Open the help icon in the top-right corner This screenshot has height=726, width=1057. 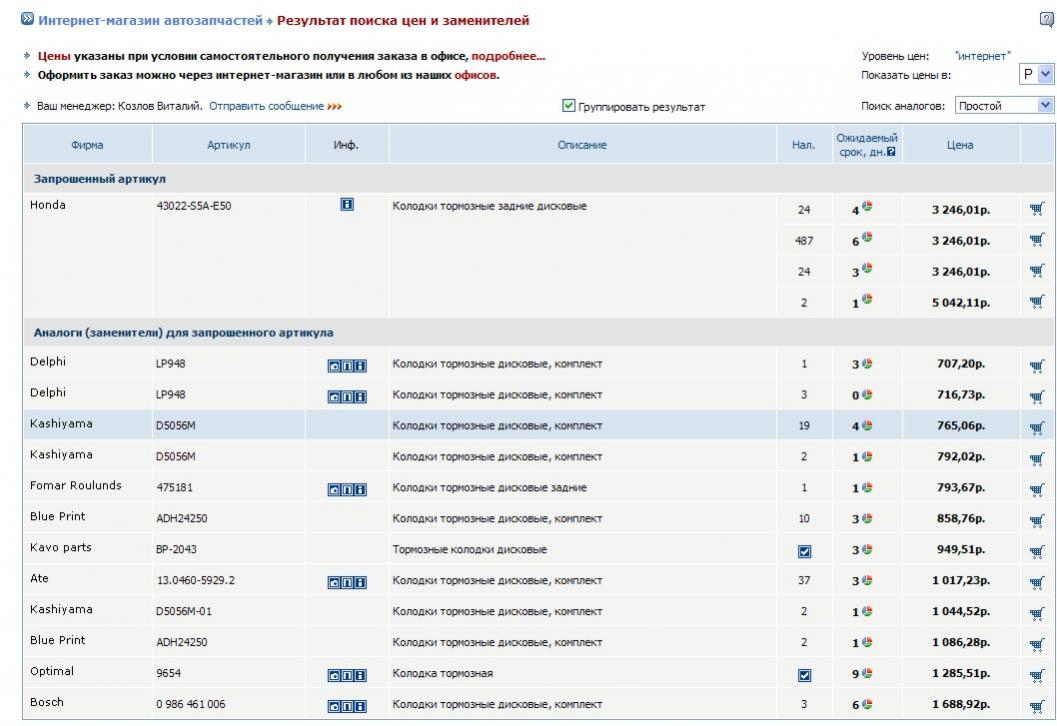click(x=1047, y=20)
